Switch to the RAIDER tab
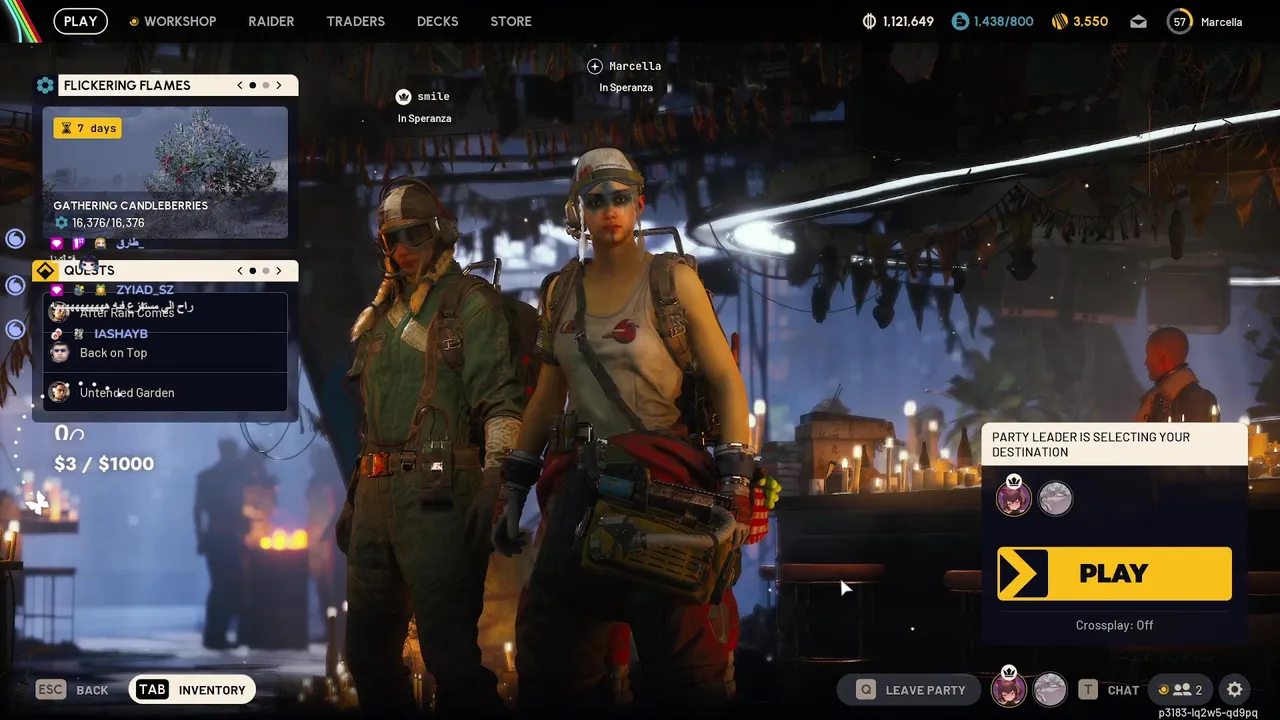The image size is (1280, 720). click(271, 21)
